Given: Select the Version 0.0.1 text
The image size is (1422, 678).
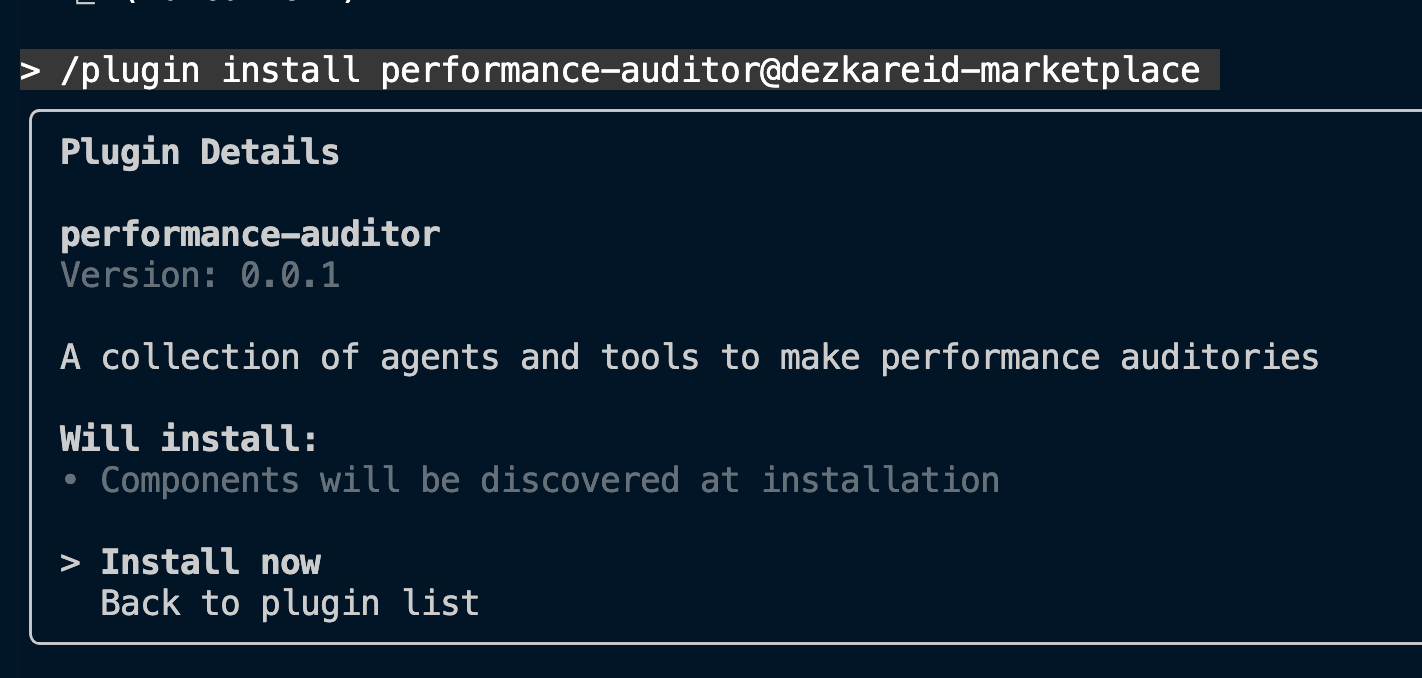Looking at the screenshot, I should coord(200,274).
